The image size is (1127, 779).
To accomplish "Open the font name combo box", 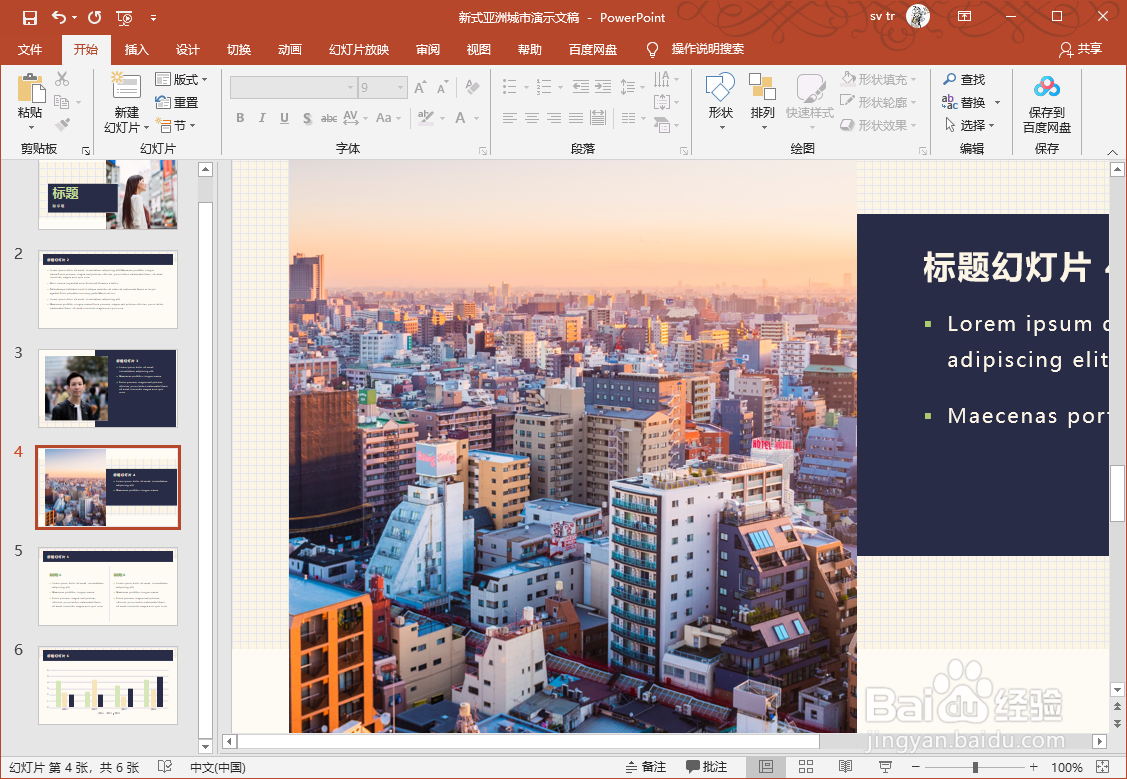I will [293, 87].
